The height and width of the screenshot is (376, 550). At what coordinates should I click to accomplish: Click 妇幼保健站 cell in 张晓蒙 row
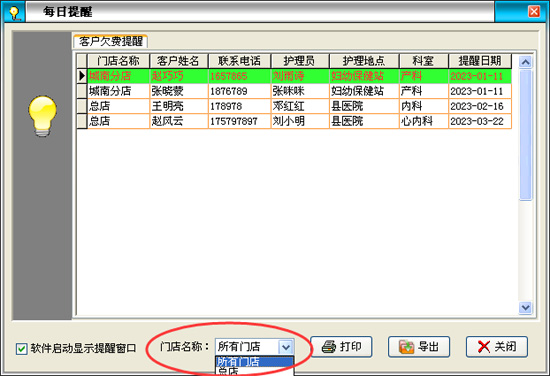tap(364, 91)
